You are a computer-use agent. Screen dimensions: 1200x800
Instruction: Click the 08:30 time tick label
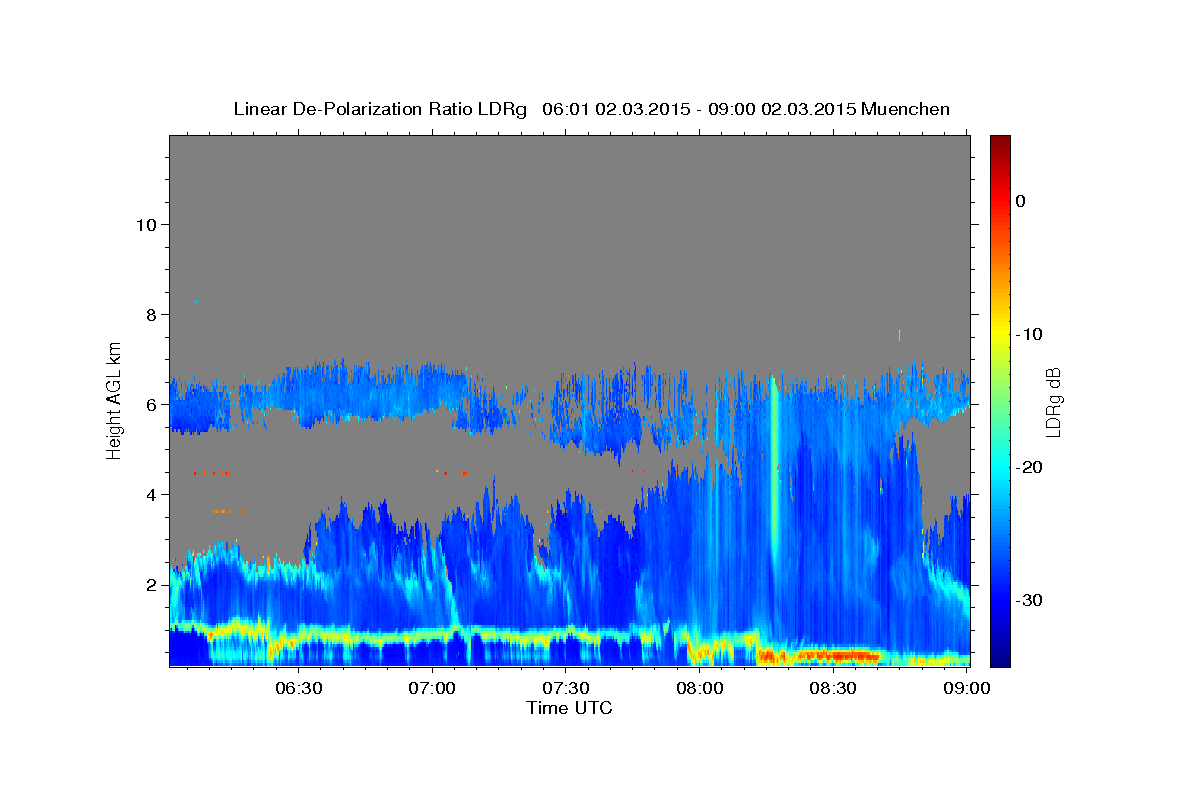coord(832,689)
